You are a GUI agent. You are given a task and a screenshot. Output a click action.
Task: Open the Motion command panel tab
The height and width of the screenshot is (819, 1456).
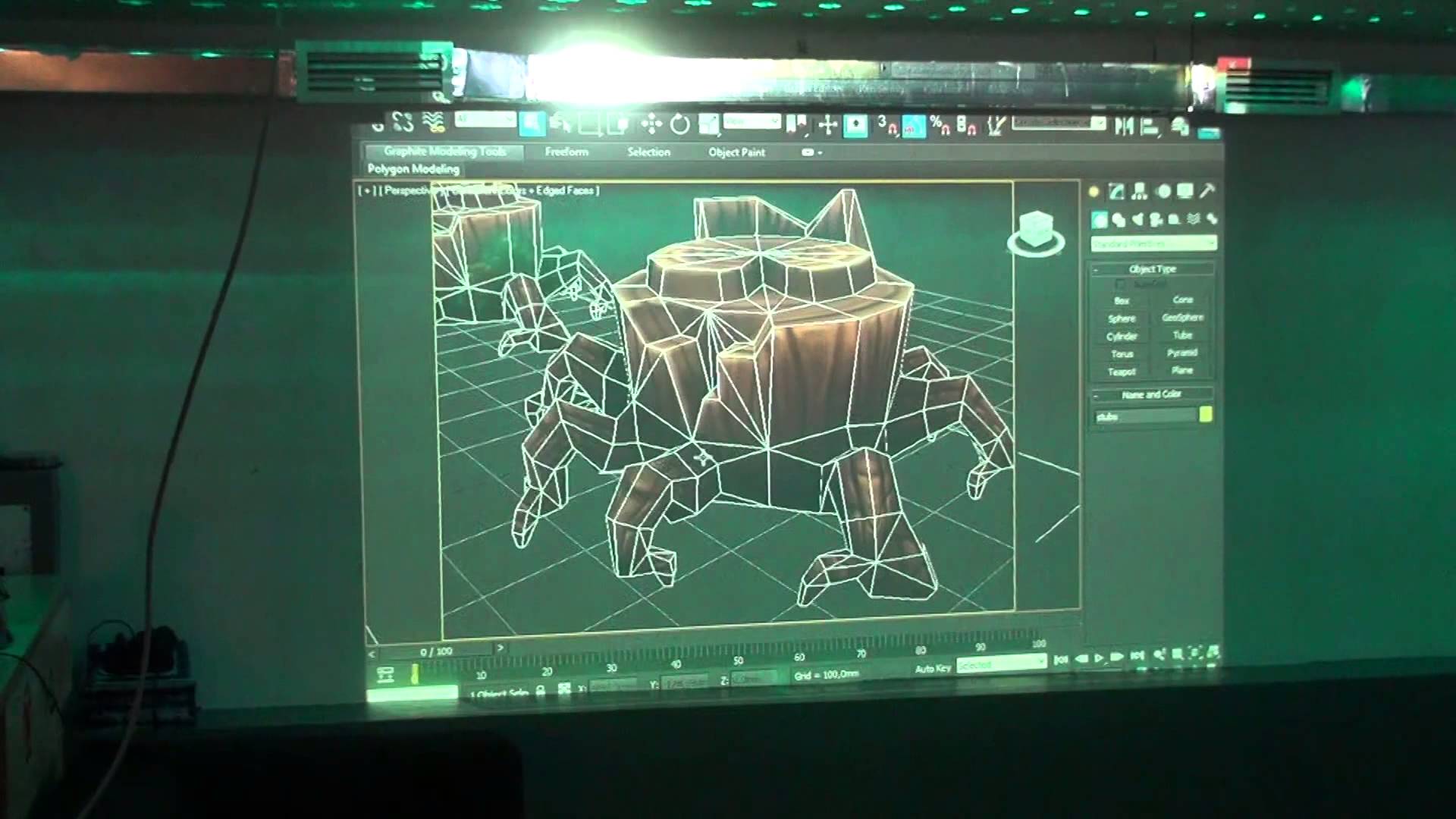[x=1163, y=192]
